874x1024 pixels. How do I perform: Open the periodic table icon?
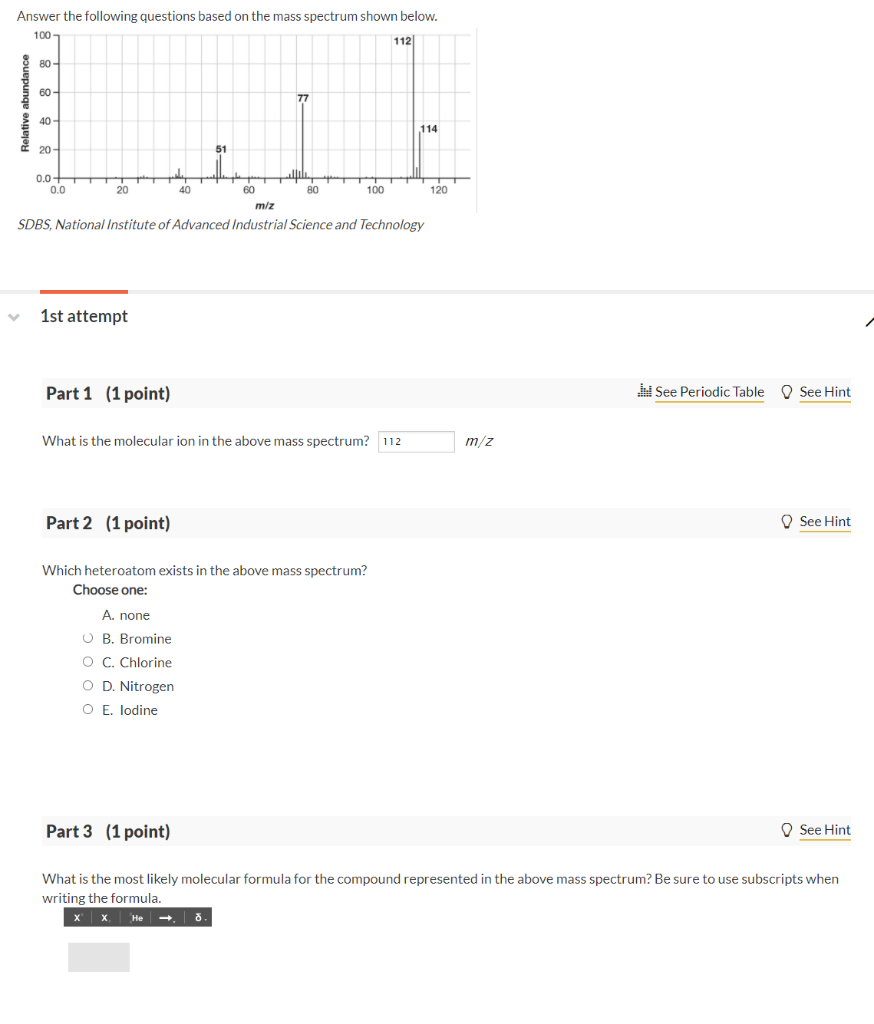645,391
